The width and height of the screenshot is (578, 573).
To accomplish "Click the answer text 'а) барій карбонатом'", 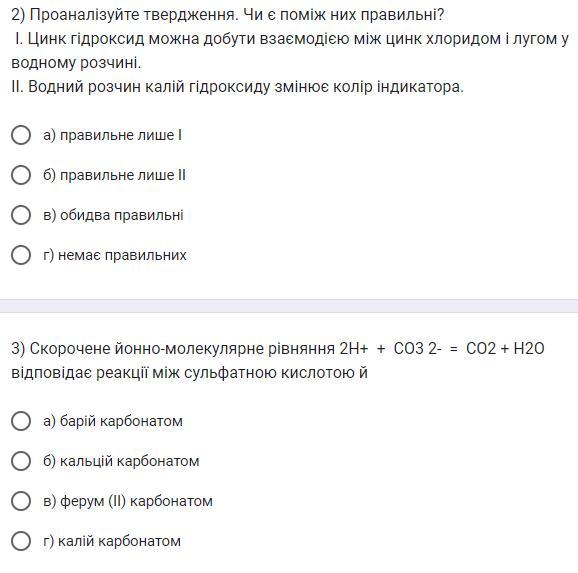I will coord(113,421).
